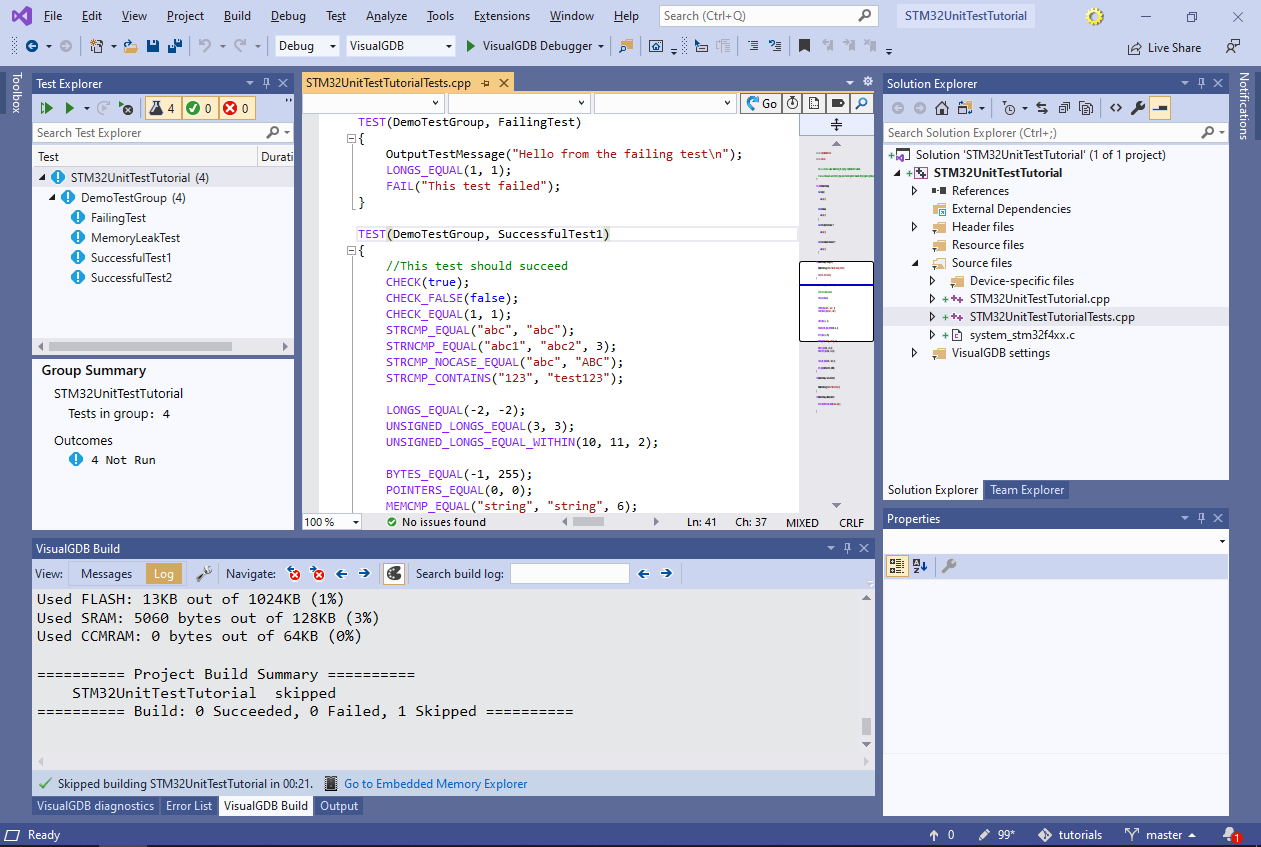1261x847 pixels.
Task: Toggle Preview Selected Items in Solution Explorer
Action: click(1160, 108)
